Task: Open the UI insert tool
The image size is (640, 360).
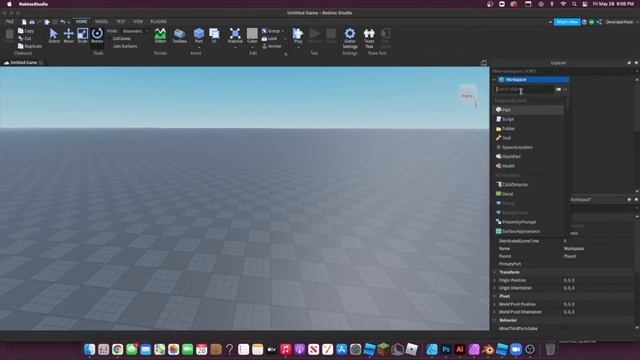Action: pyautogui.click(x=214, y=35)
